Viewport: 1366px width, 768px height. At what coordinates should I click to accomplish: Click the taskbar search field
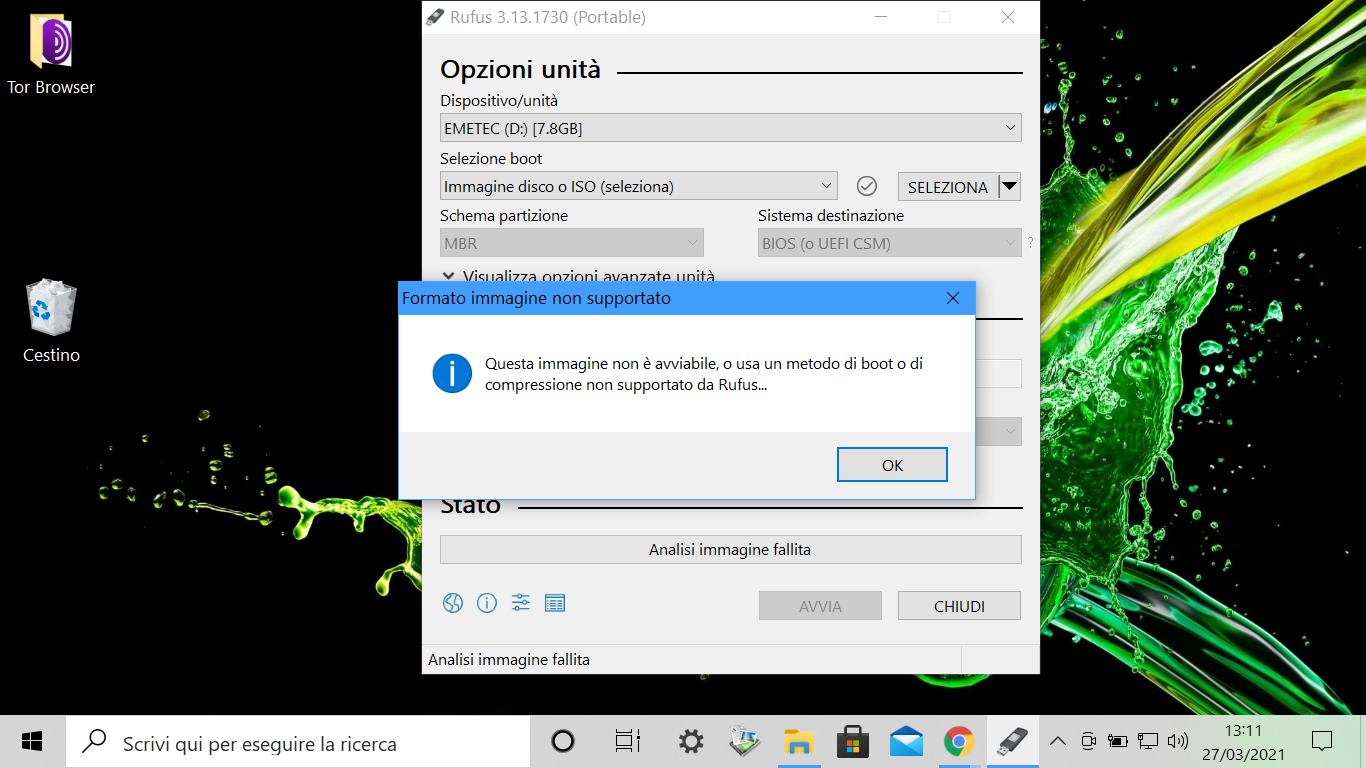click(298, 742)
